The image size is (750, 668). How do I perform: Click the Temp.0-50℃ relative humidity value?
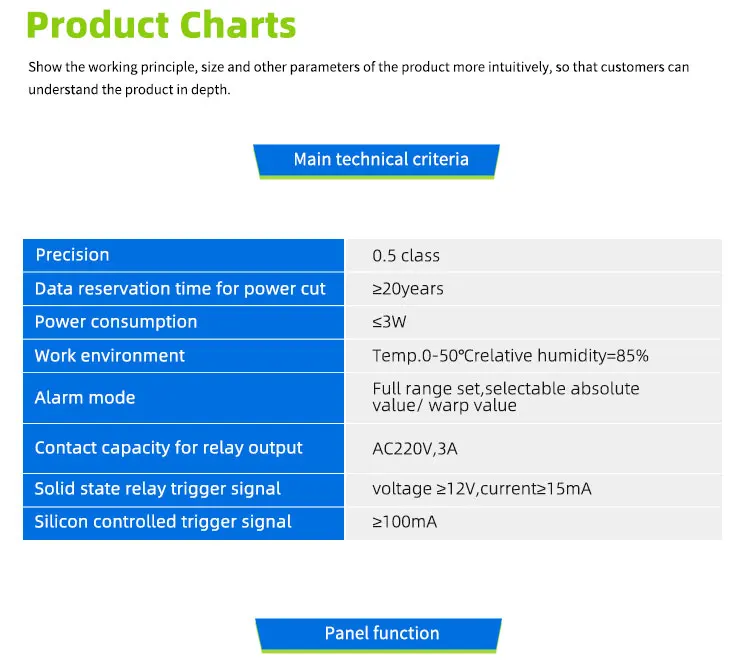(x=510, y=356)
